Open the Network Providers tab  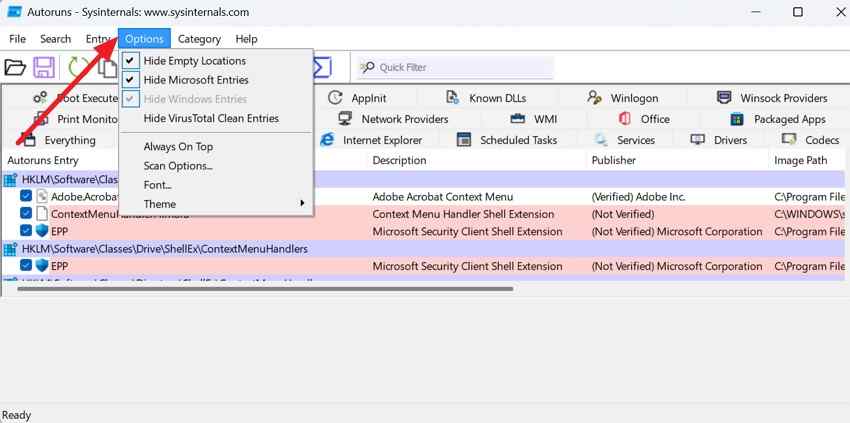pyautogui.click(x=393, y=119)
